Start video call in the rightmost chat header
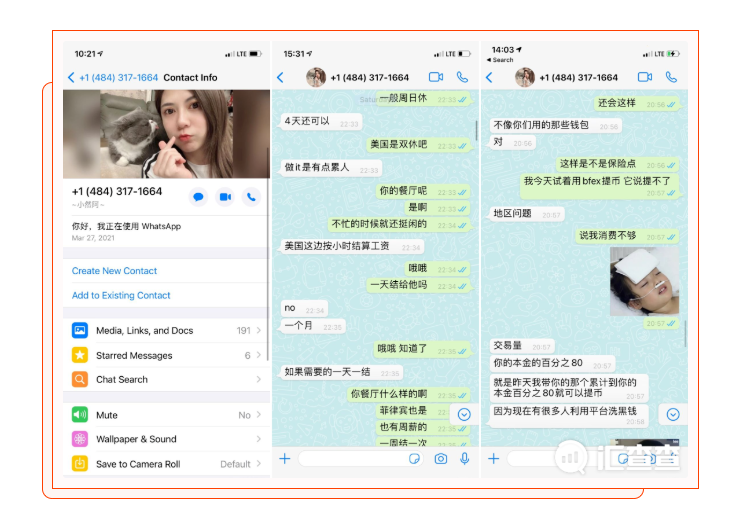Image resolution: width=751 pixels, height=520 pixels. pyautogui.click(x=644, y=77)
